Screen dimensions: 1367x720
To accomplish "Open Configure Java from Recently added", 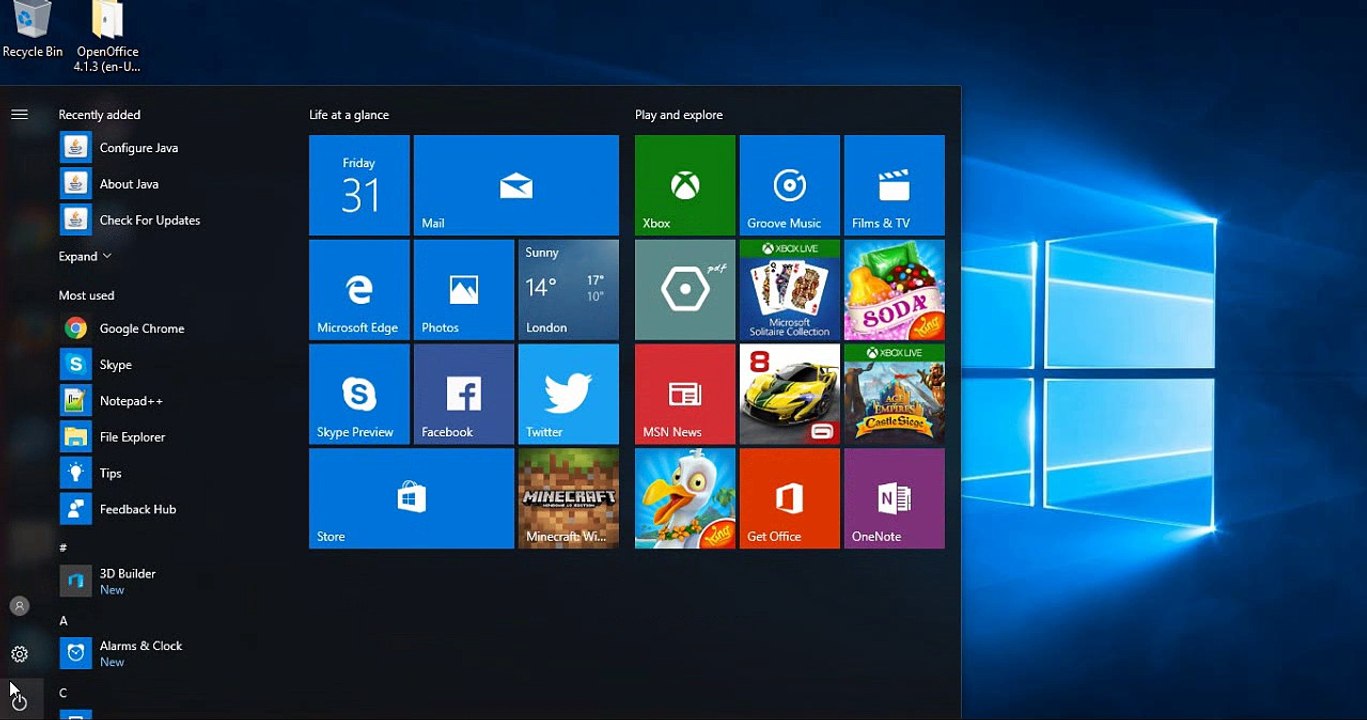I will click(138, 148).
